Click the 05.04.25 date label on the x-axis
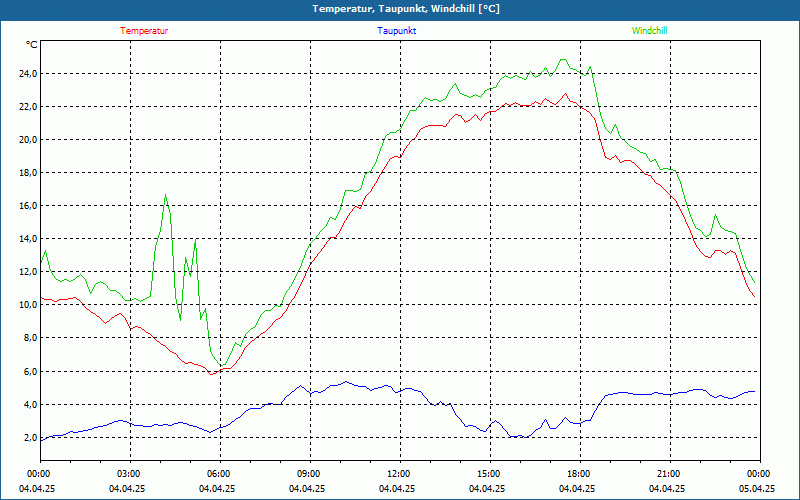800x500 pixels. pos(757,488)
